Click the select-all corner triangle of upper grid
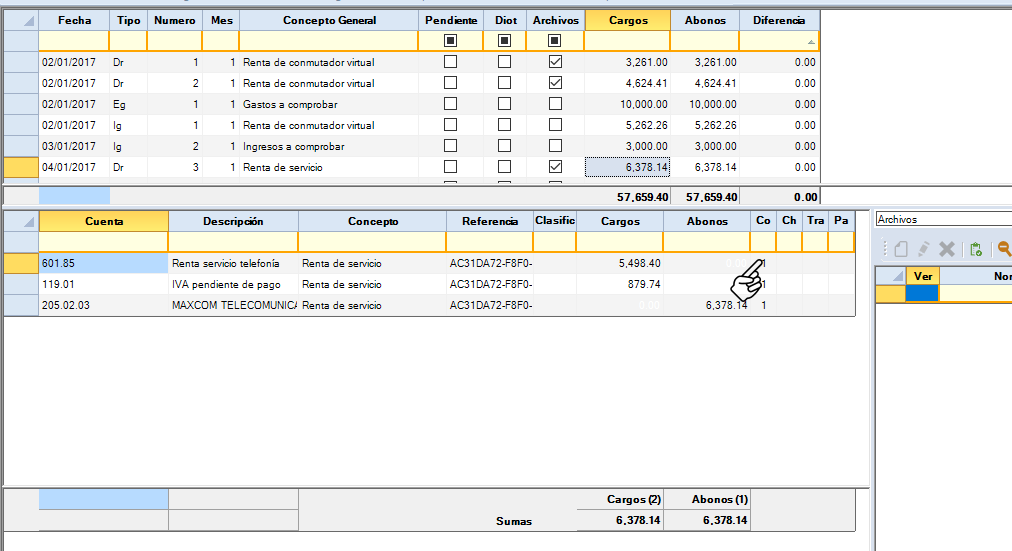 [x=28, y=21]
